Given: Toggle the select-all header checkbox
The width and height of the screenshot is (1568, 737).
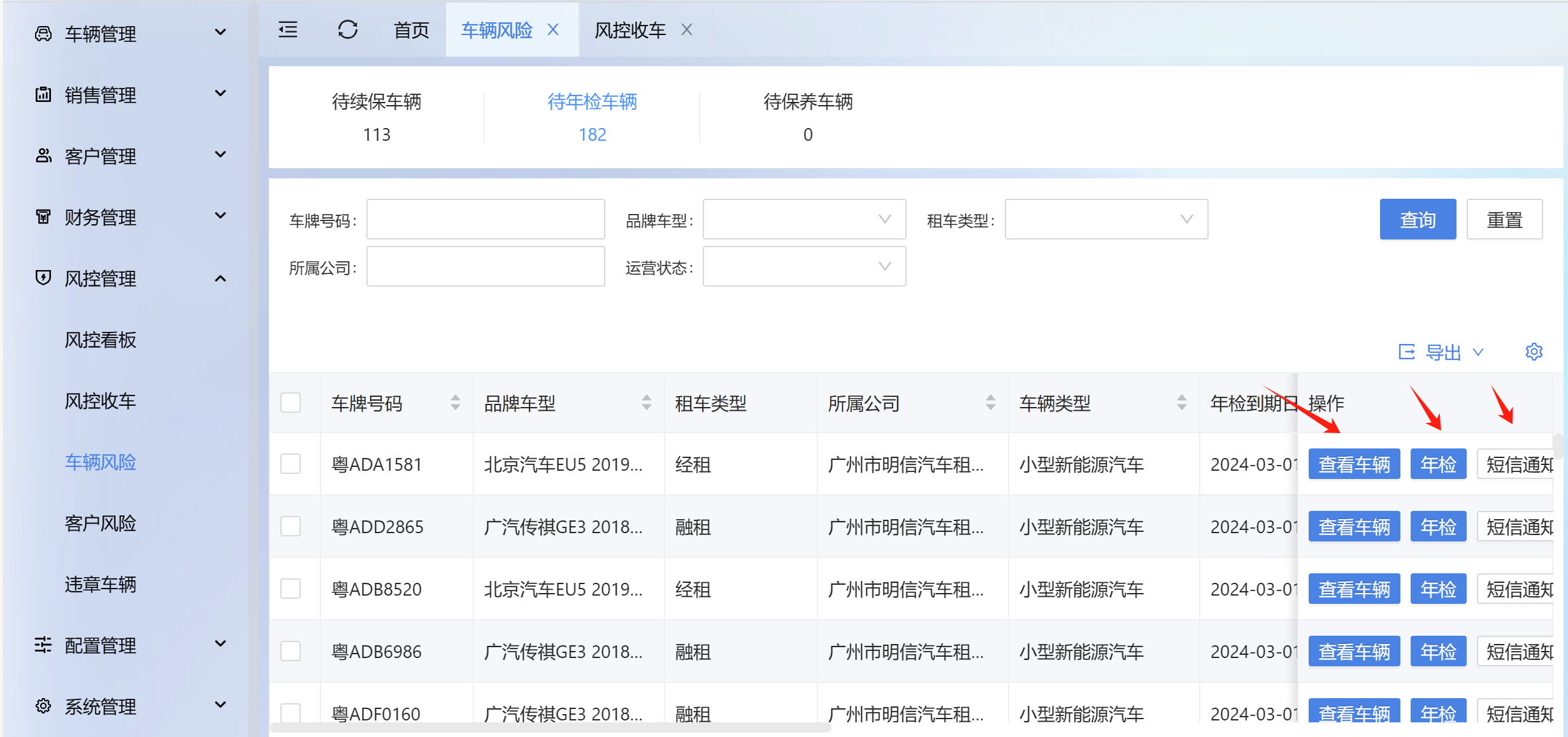Looking at the screenshot, I should point(291,403).
